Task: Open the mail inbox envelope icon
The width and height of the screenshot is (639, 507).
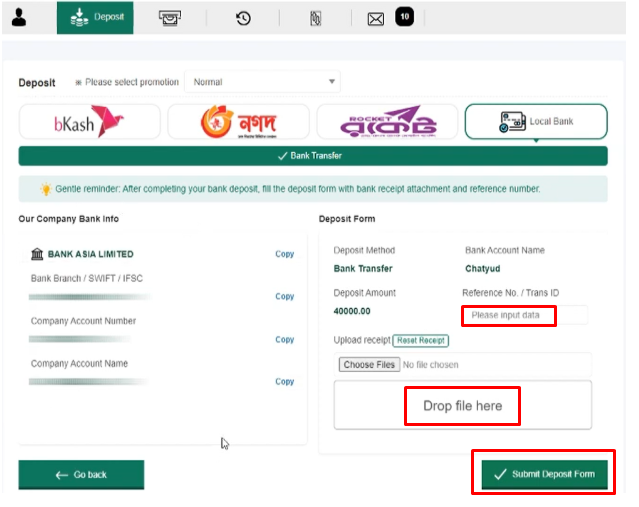Action: (375, 19)
